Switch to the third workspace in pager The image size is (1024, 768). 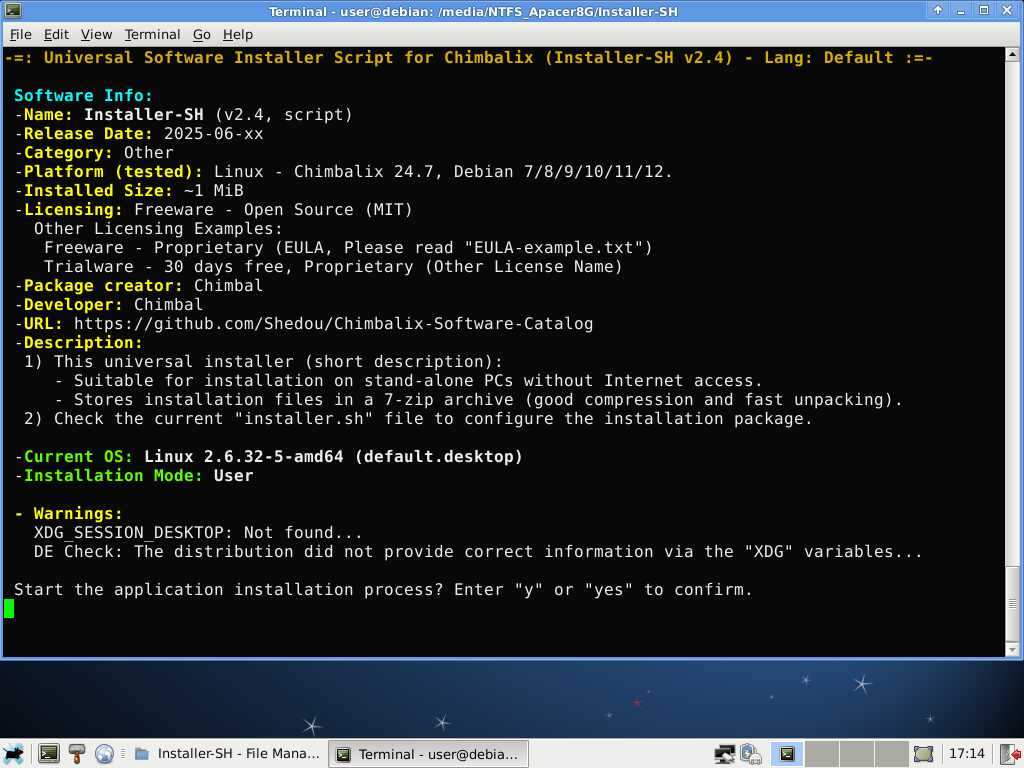[856, 754]
